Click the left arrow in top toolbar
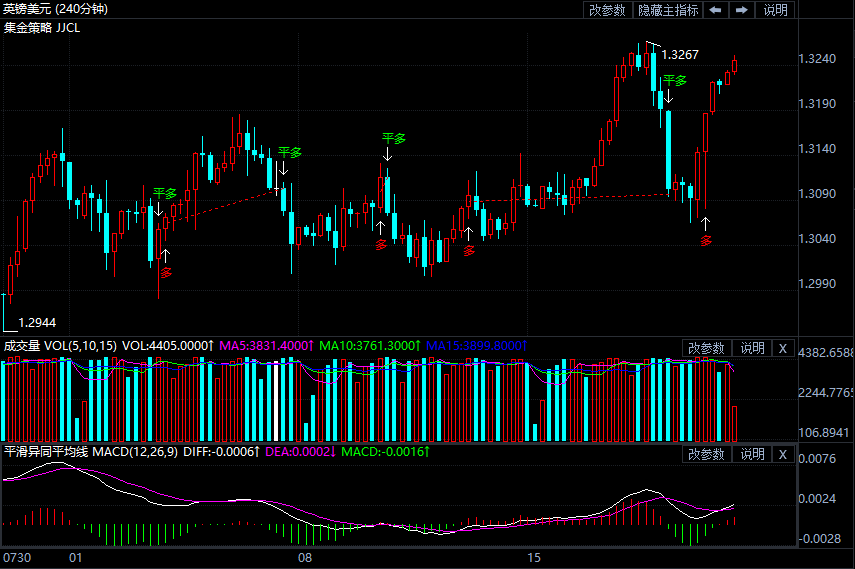 716,10
